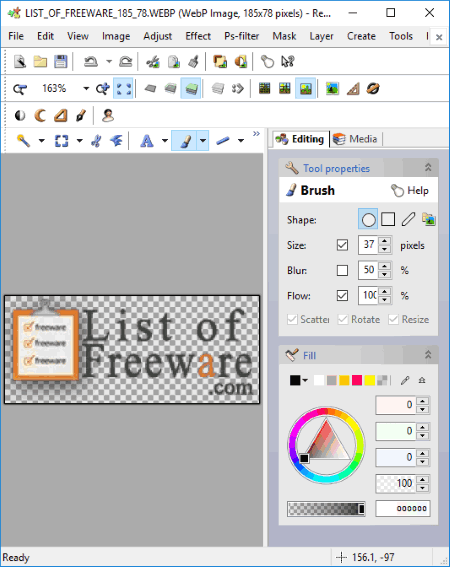This screenshot has width=450, height=567.
Task: Close the menu bar document X
Action: coord(439,37)
